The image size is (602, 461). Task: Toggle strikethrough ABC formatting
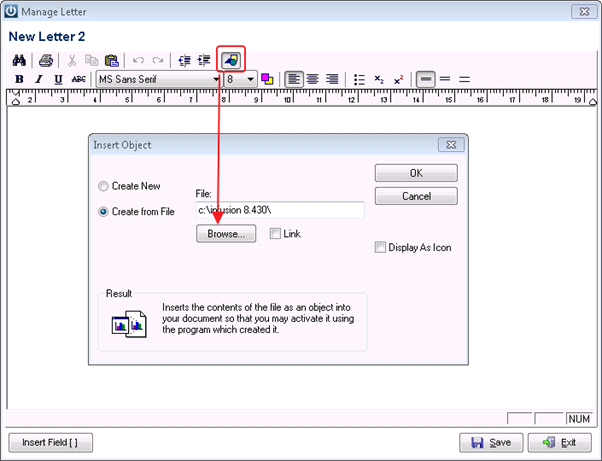[79, 79]
